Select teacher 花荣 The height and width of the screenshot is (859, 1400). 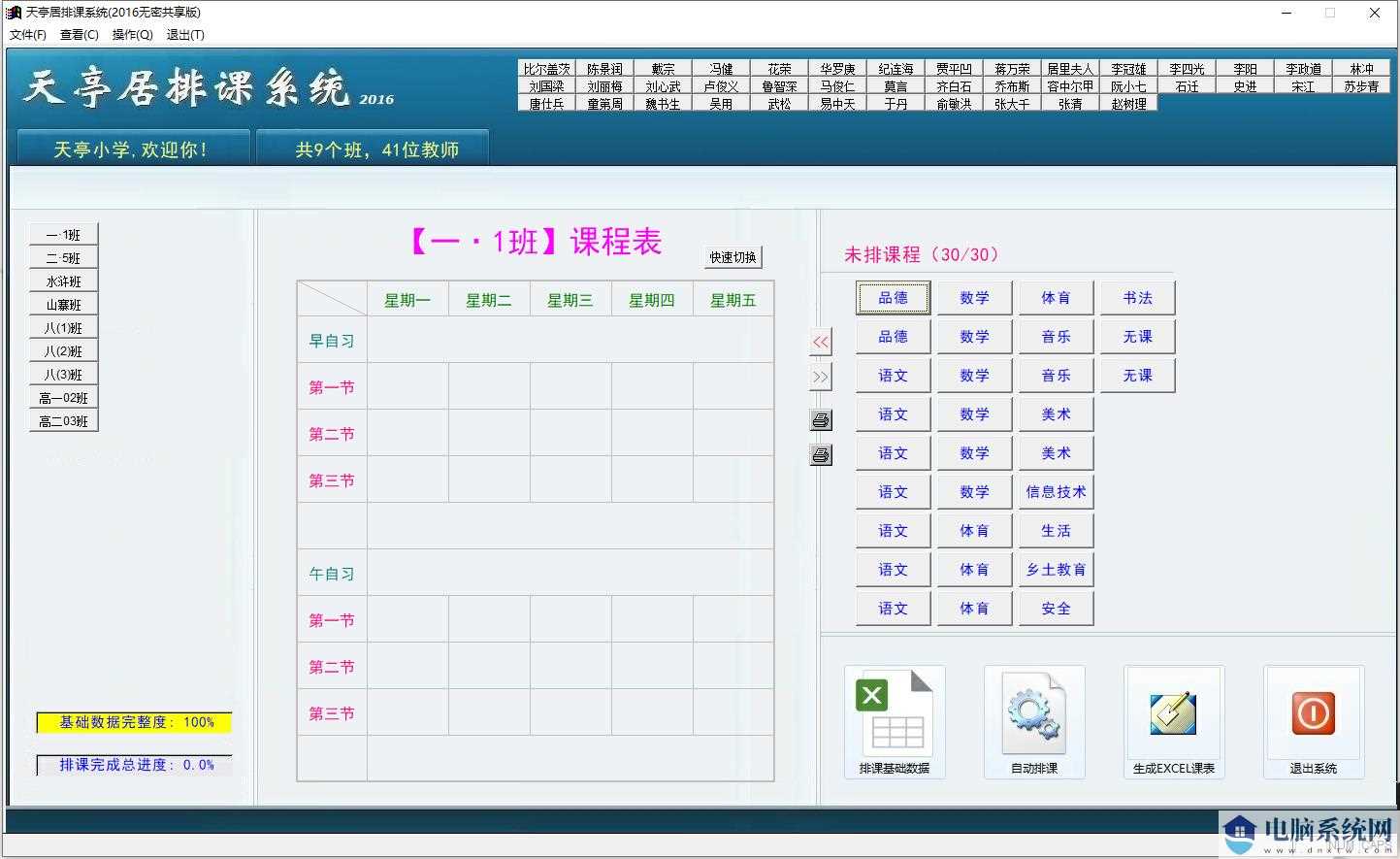coord(780,69)
